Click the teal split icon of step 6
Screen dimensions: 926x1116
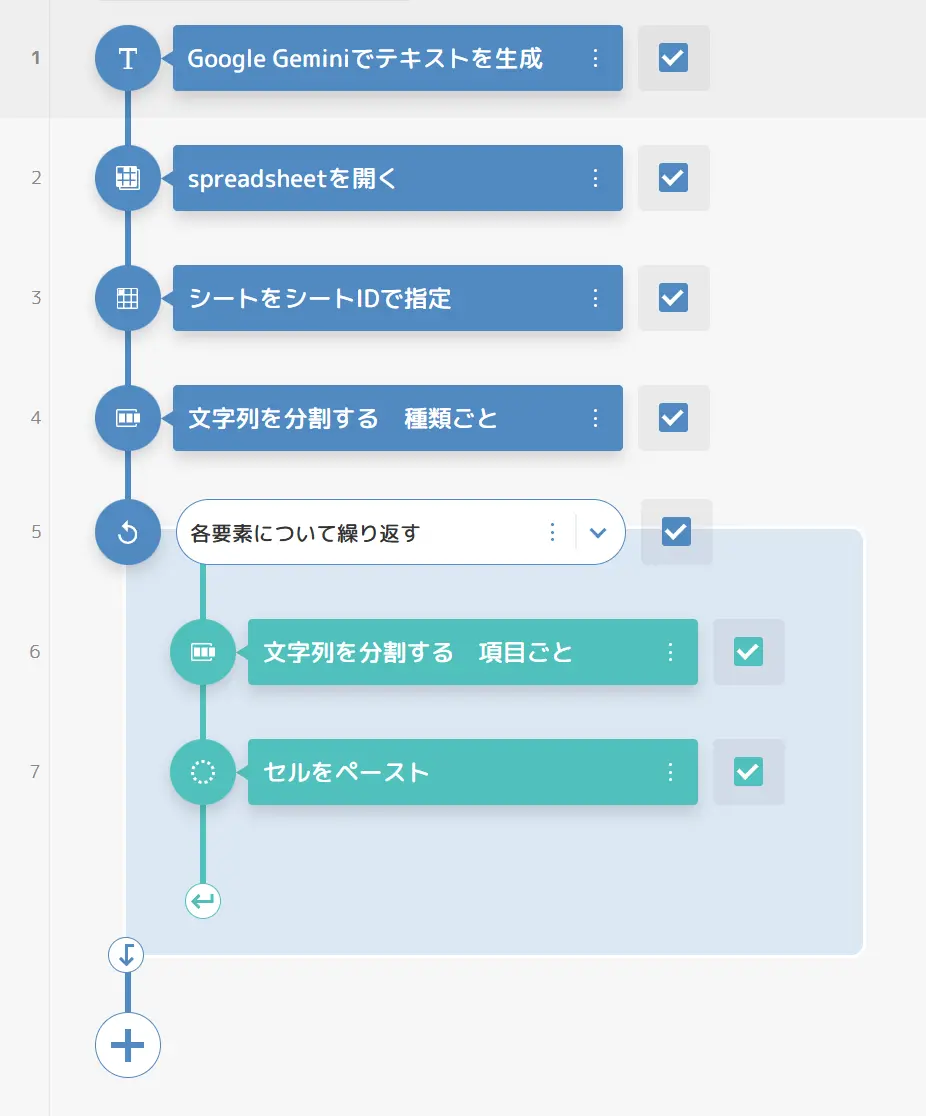click(x=203, y=652)
